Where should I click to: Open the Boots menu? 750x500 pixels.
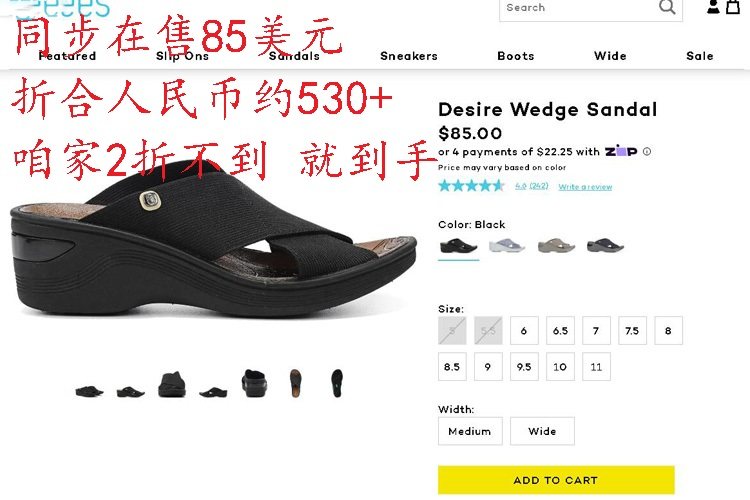pyautogui.click(x=516, y=56)
